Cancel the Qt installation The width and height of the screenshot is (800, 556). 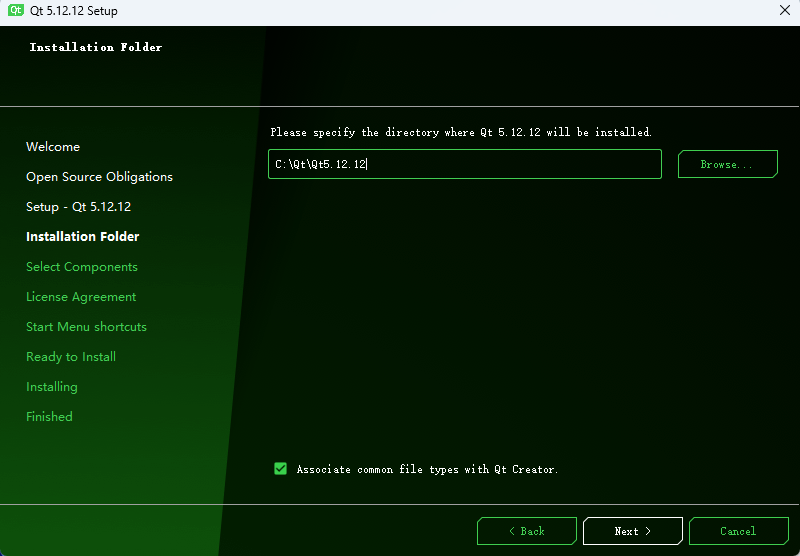tap(738, 531)
